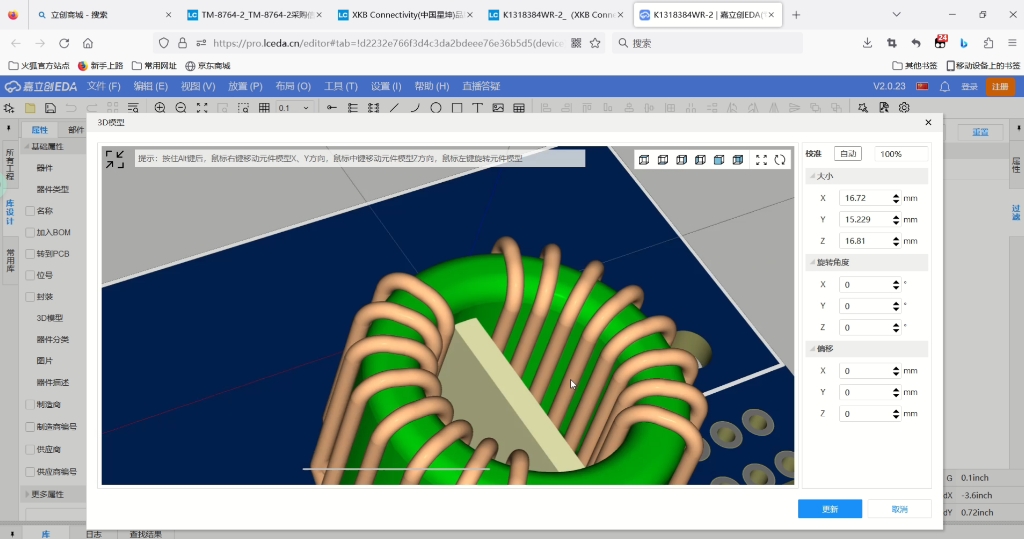The height and width of the screenshot is (539, 1024).
Task: Open the notification bell icon
Action: pos(945,86)
